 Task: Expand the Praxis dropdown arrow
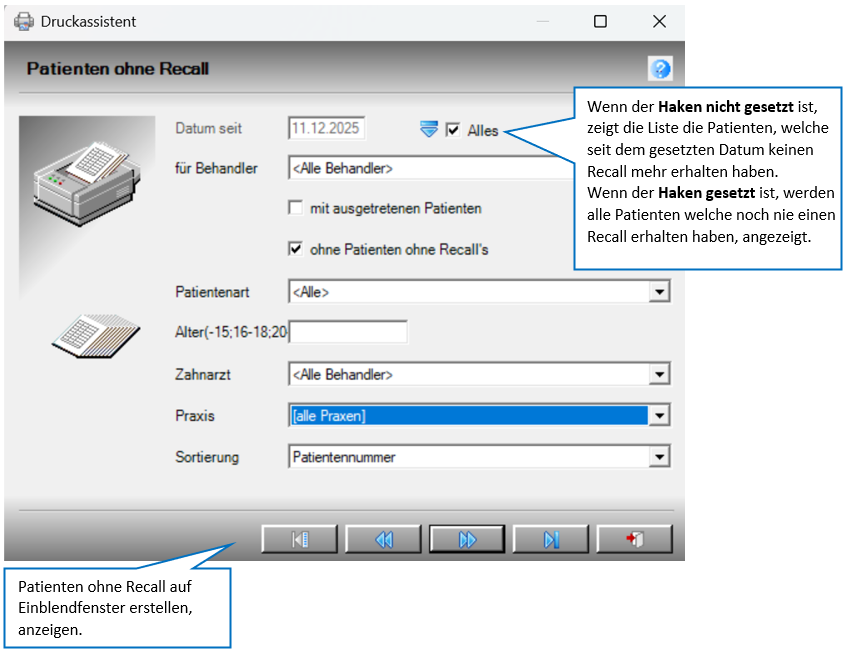[659, 416]
